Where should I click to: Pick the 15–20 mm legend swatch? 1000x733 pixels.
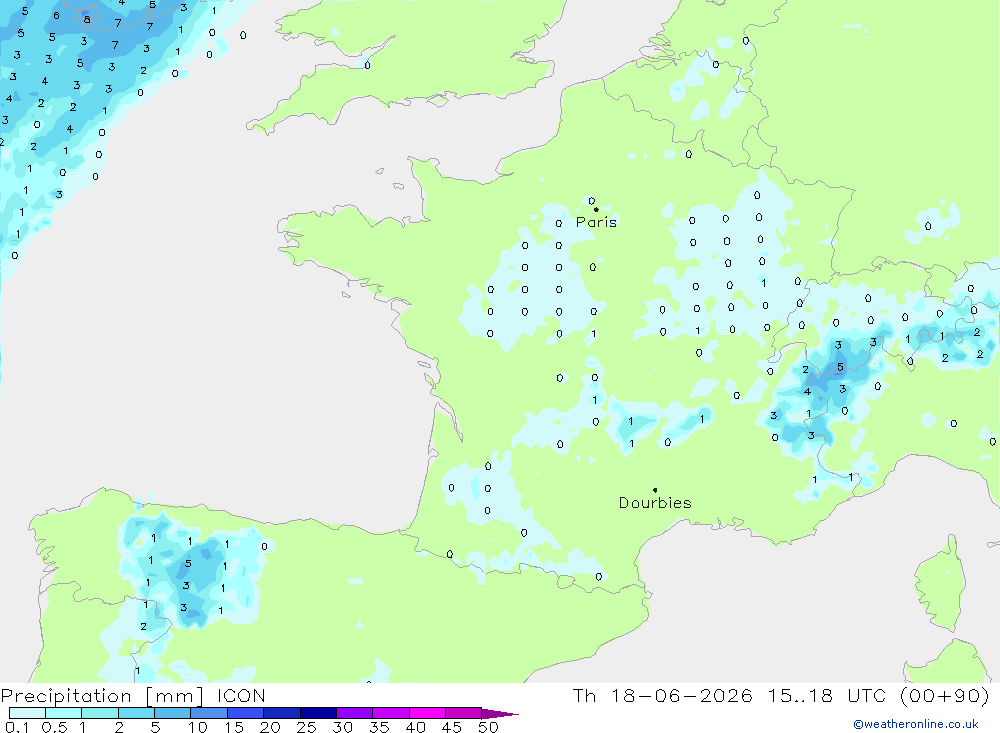(x=246, y=713)
